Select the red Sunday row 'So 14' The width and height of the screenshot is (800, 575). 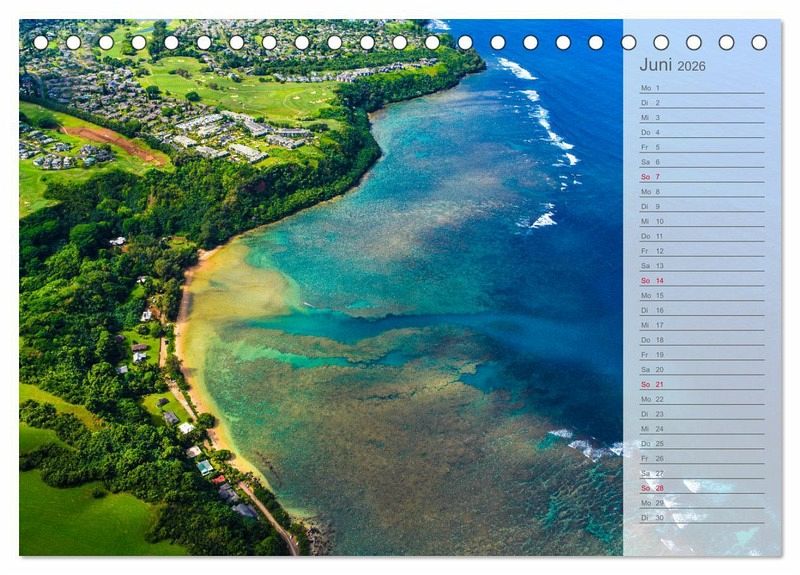pos(702,281)
